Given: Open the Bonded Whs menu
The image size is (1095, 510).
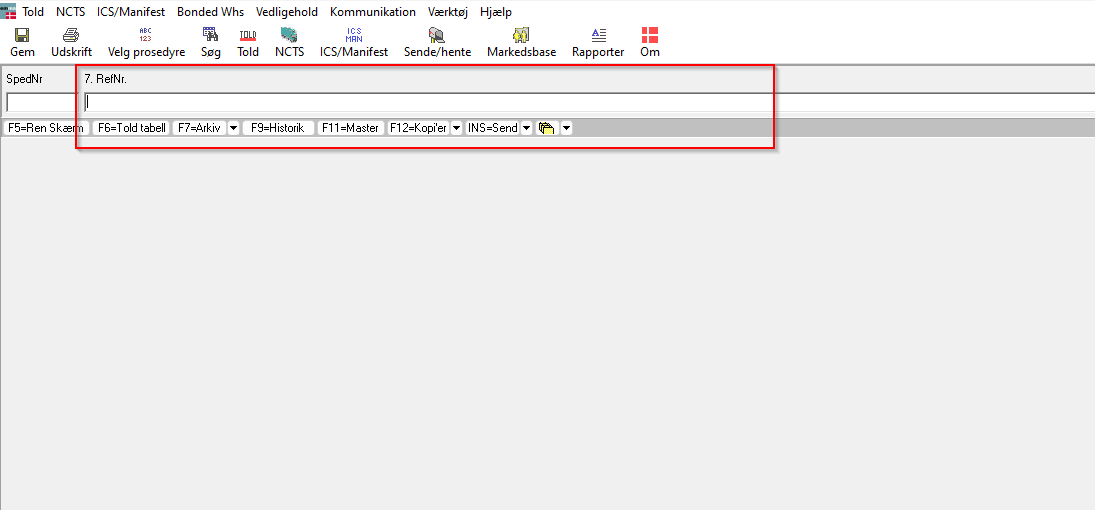Looking at the screenshot, I should click(210, 12).
